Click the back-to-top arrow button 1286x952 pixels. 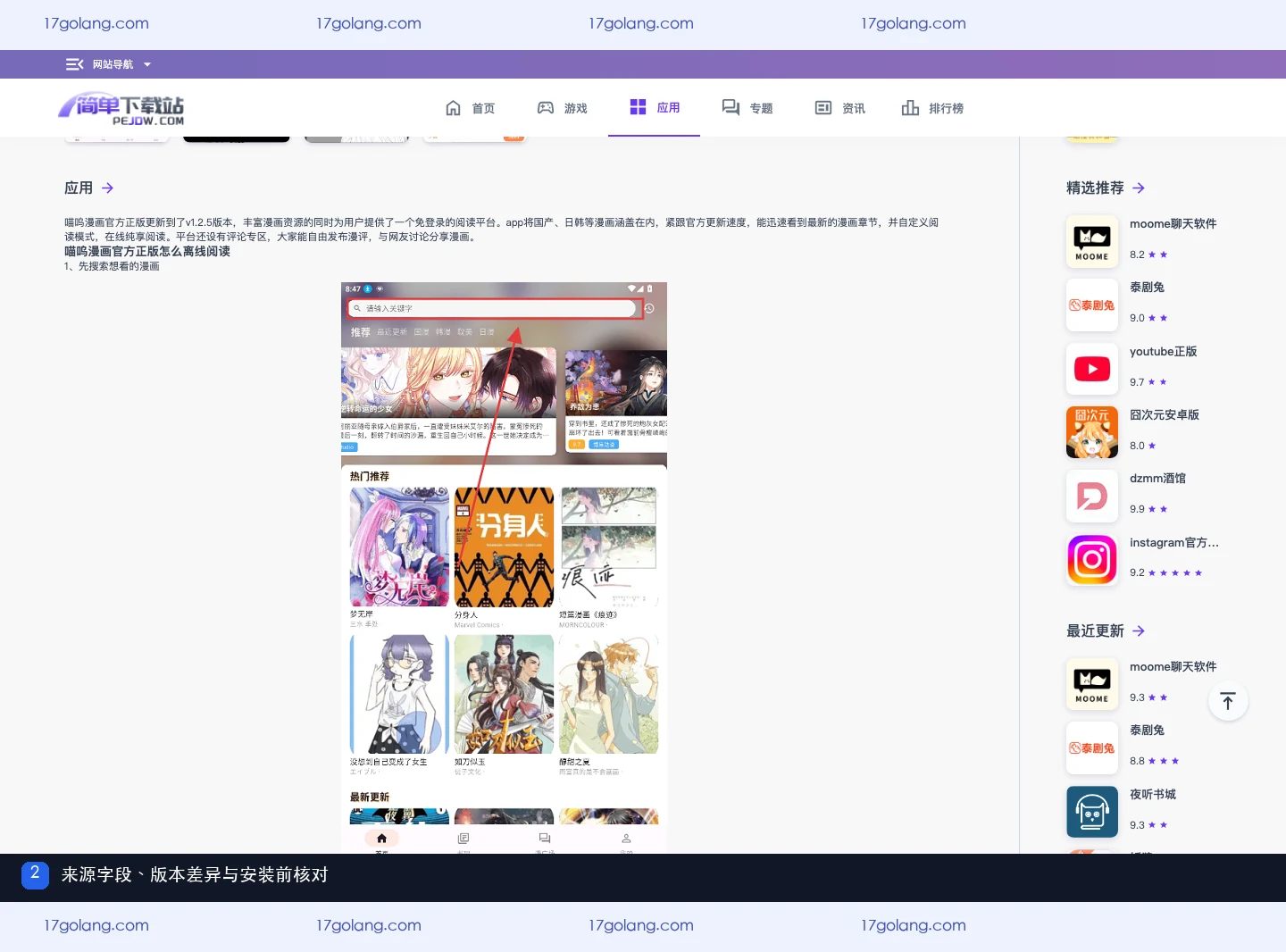(x=1228, y=702)
